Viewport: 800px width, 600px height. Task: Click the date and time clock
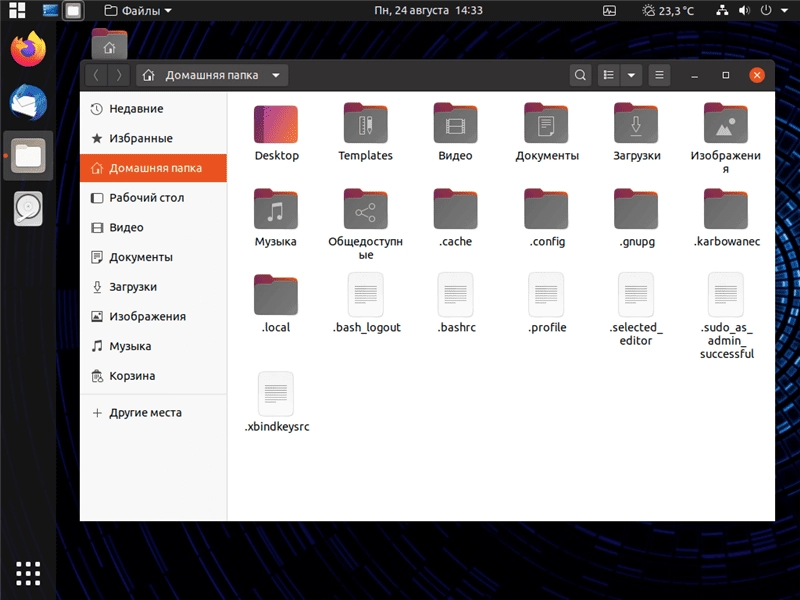click(428, 10)
